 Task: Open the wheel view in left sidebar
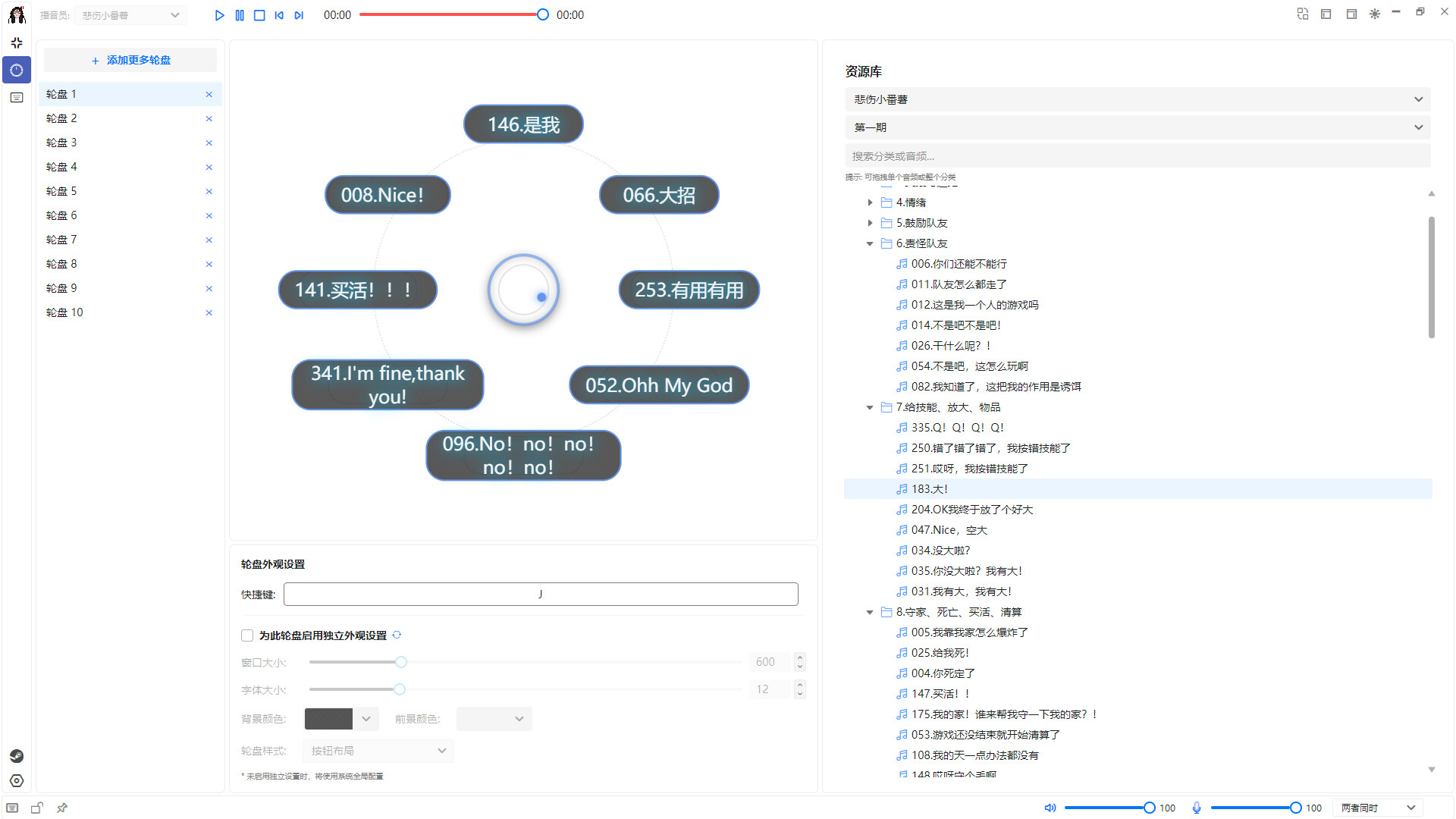click(x=17, y=70)
